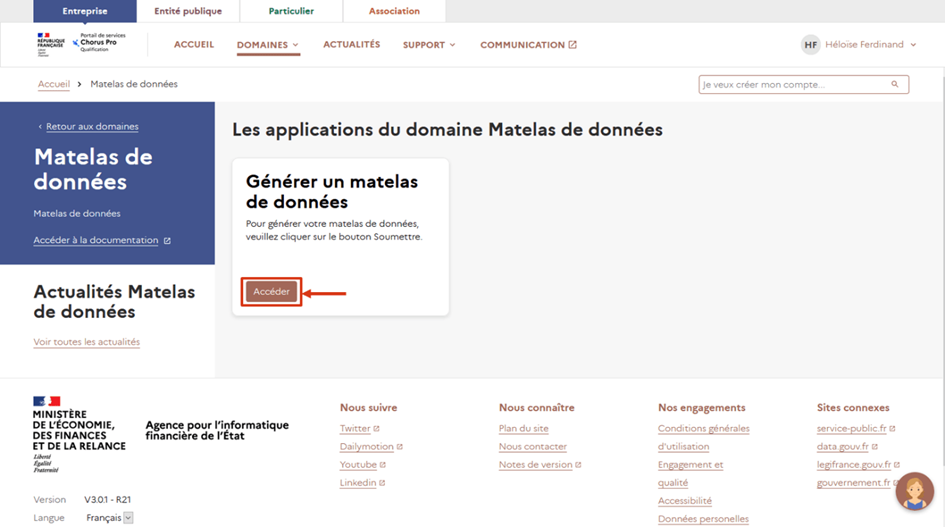
Task: Expand the Domaines menu
Action: coord(267,45)
